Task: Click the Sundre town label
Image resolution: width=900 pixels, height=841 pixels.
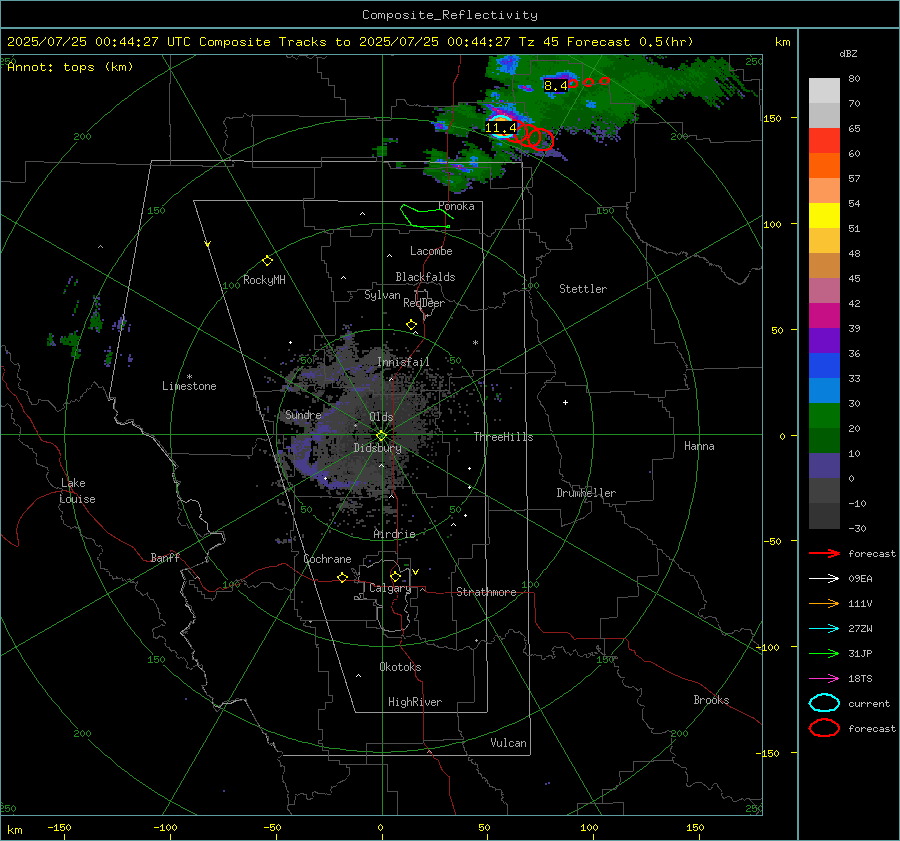Action: pyautogui.click(x=303, y=415)
